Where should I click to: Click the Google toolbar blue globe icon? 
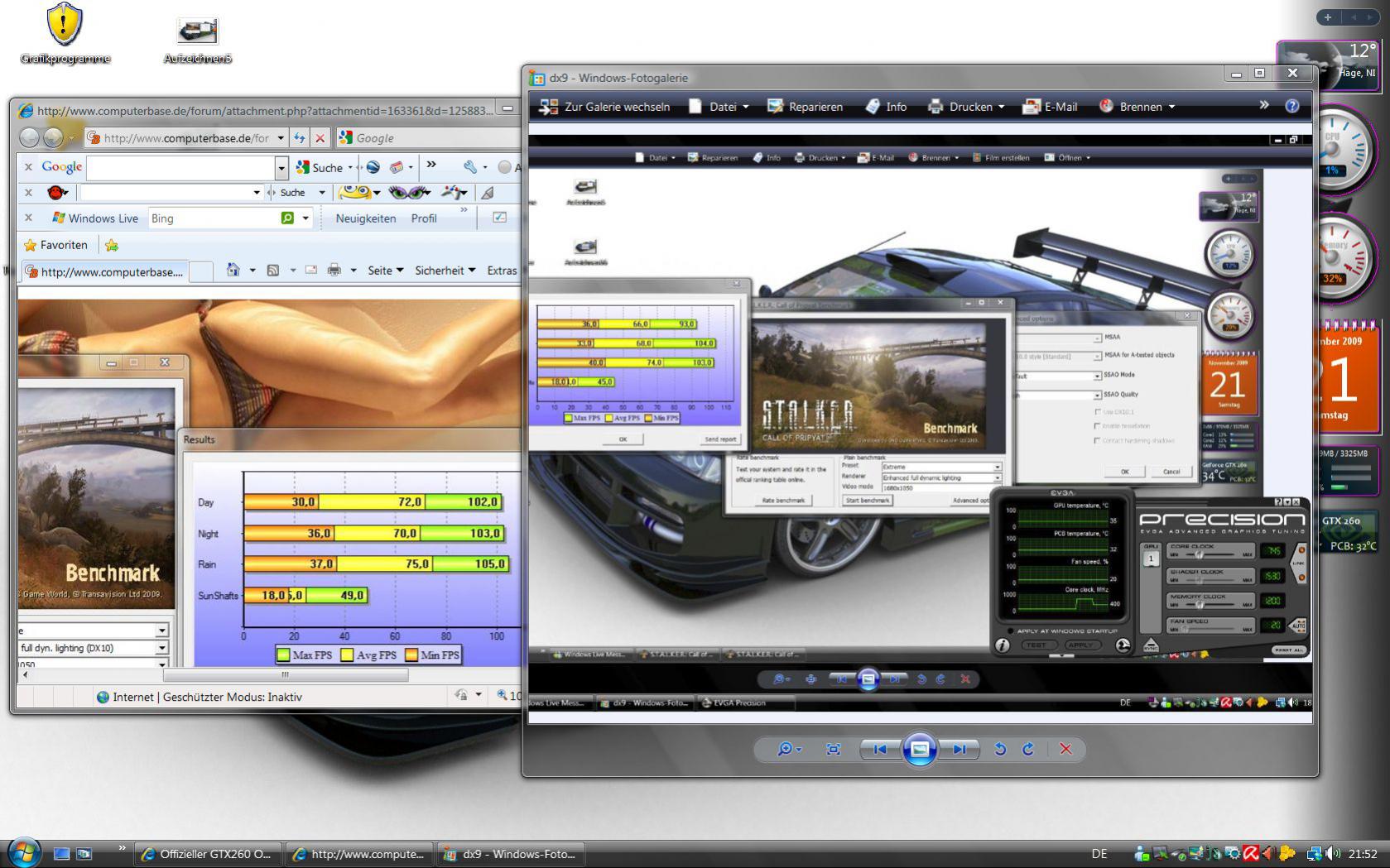[x=373, y=167]
